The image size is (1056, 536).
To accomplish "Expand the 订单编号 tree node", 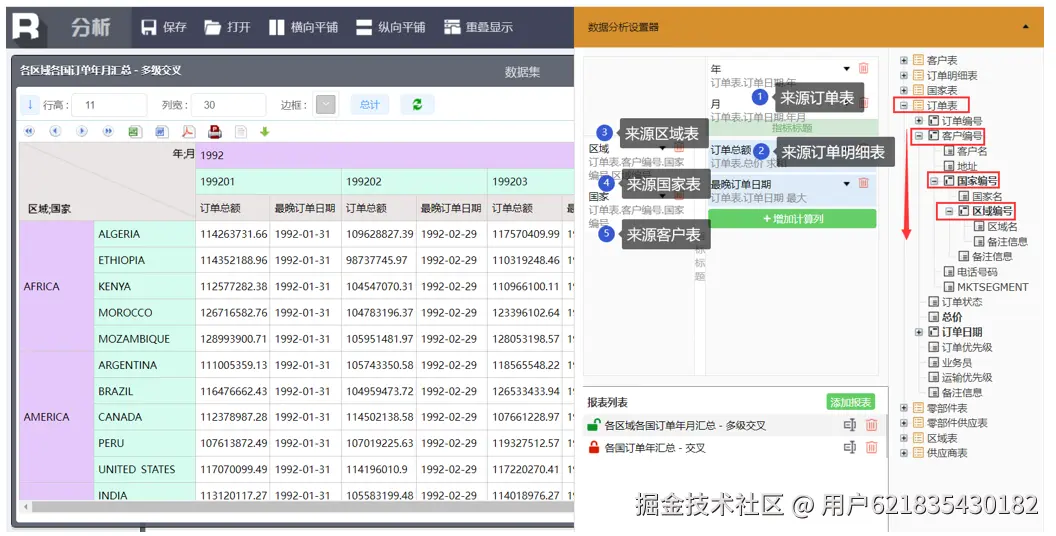I will [919, 121].
